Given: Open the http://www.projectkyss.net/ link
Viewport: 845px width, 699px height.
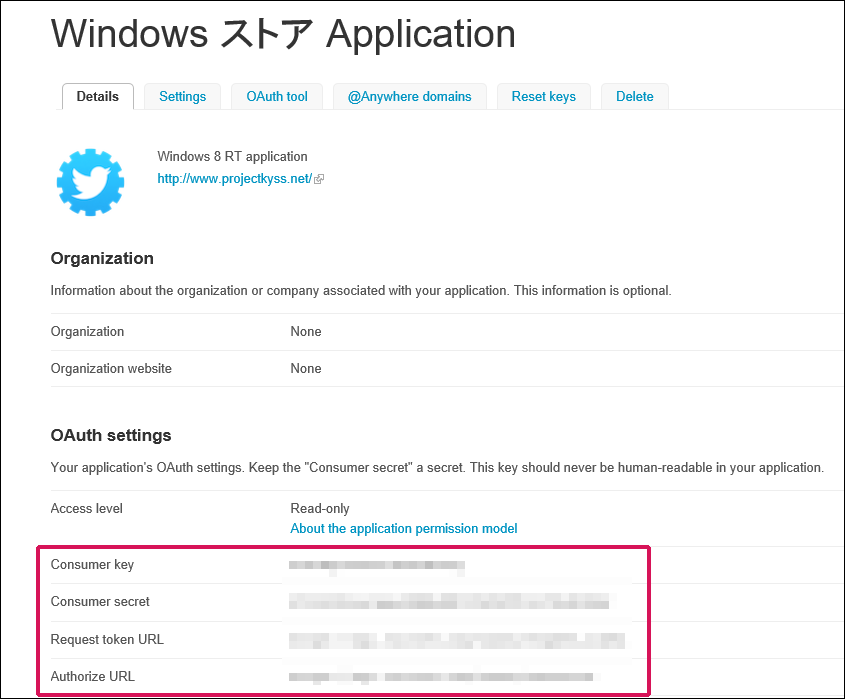Looking at the screenshot, I should tap(234, 178).
